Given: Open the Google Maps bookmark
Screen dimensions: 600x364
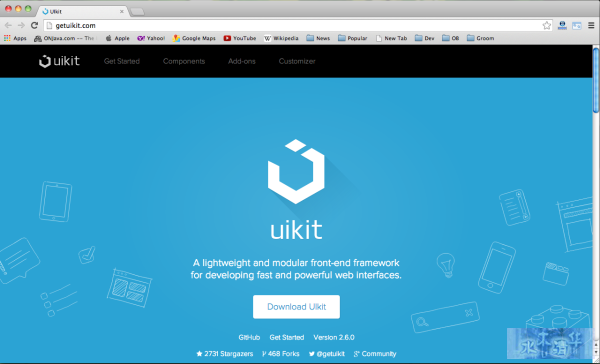Looking at the screenshot, I should (194, 38).
